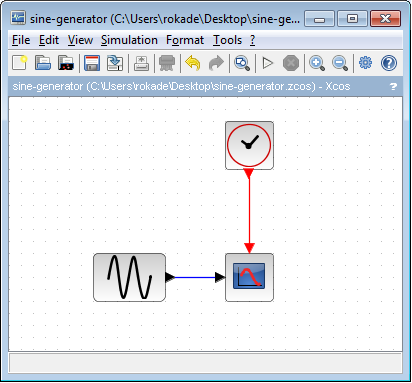Viewport: 412px width, 383px height.
Task: Click the Export toolbar icon
Action: tap(141, 63)
